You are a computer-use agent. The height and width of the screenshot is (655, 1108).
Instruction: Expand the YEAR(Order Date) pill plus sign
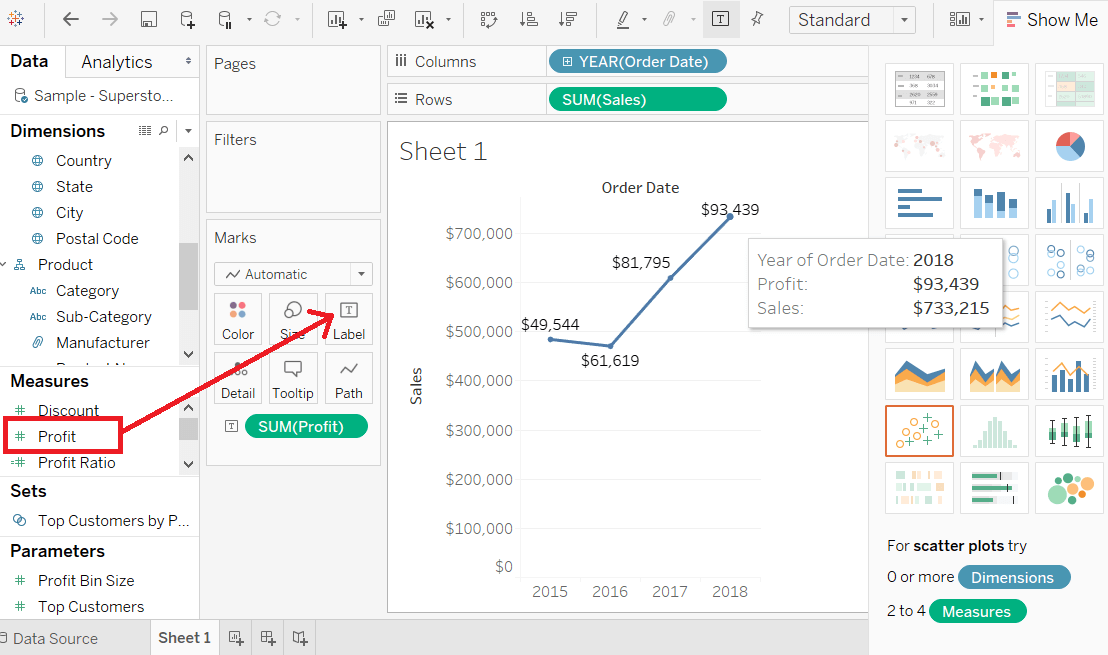pyautogui.click(x=567, y=62)
